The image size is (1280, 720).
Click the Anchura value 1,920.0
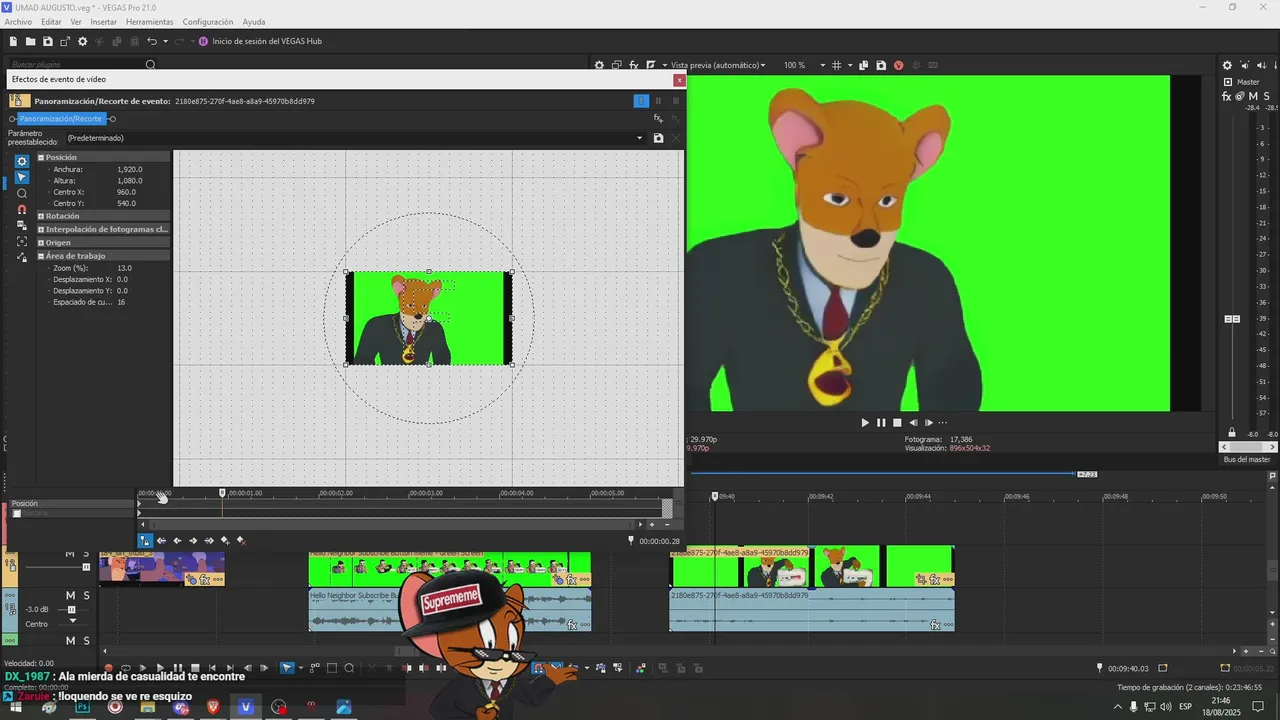pyautogui.click(x=130, y=169)
